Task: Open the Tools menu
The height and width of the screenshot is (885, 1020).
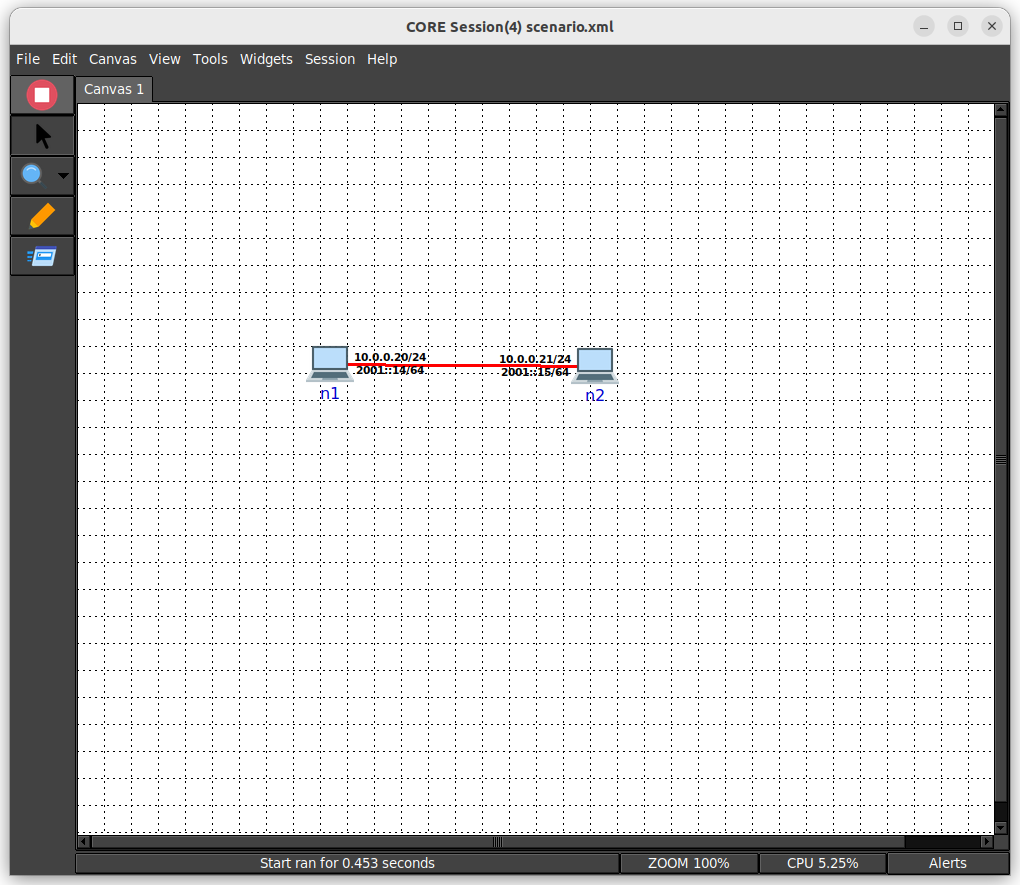Action: (x=210, y=59)
